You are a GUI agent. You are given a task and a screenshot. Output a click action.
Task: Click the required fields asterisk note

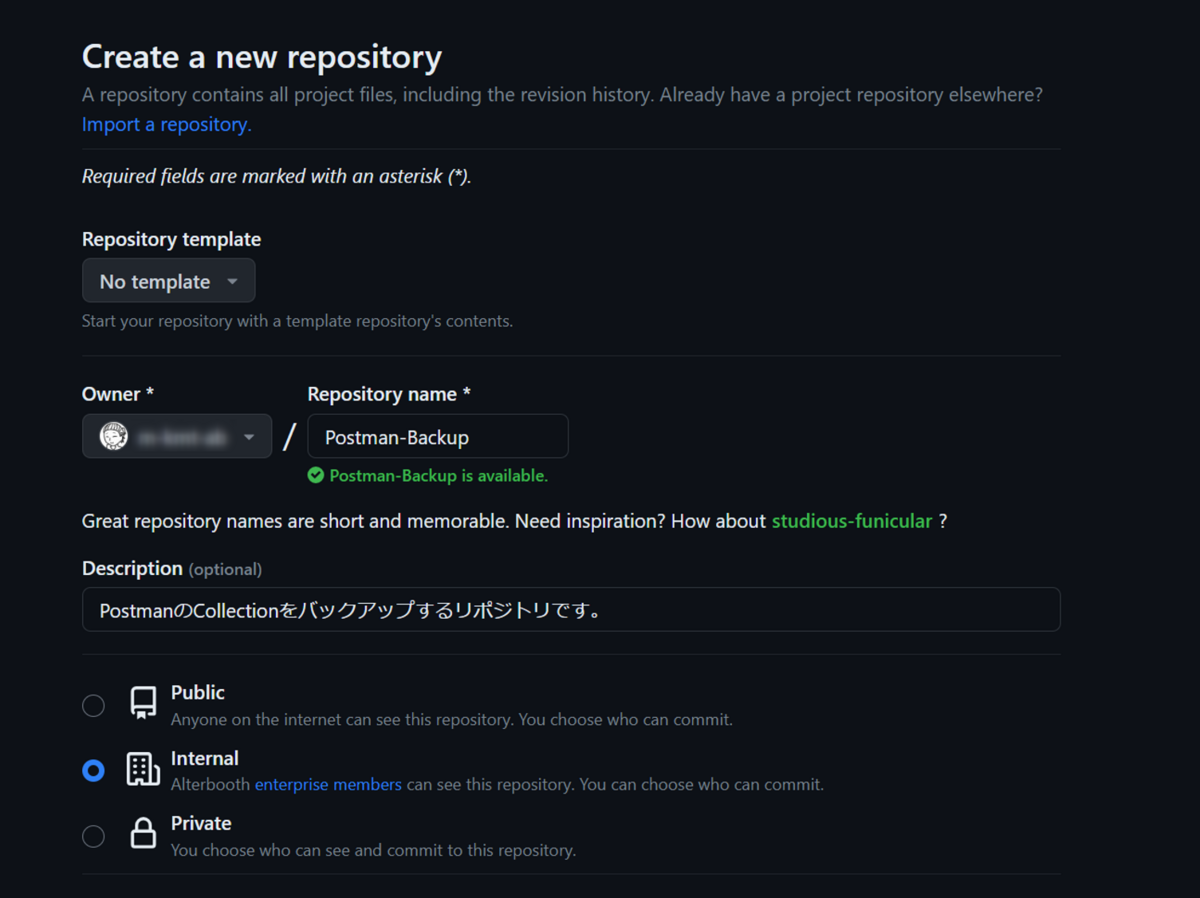(277, 176)
